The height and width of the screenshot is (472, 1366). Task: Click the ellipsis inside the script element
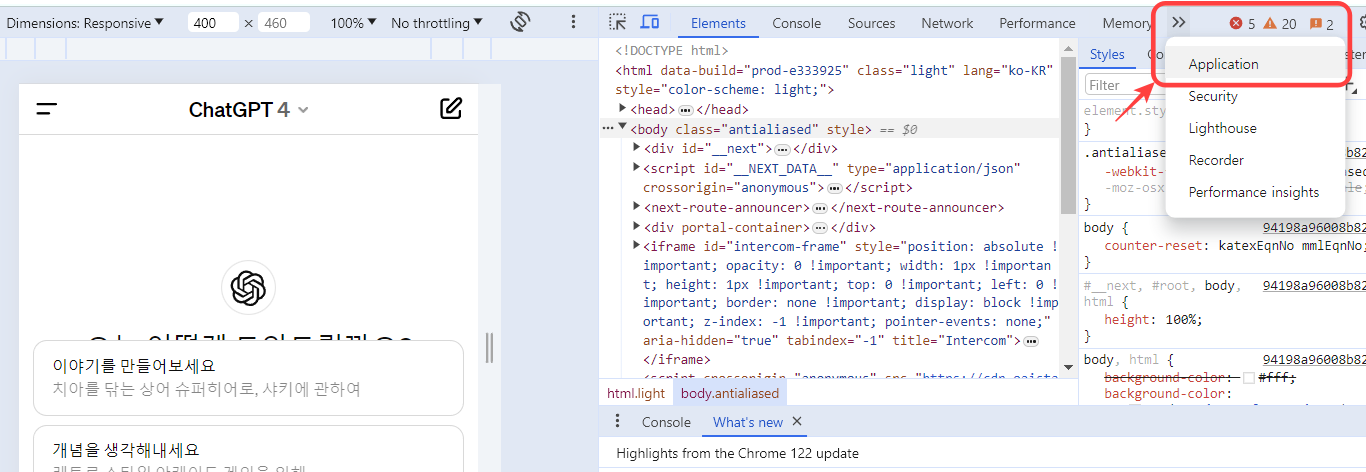[833, 188]
